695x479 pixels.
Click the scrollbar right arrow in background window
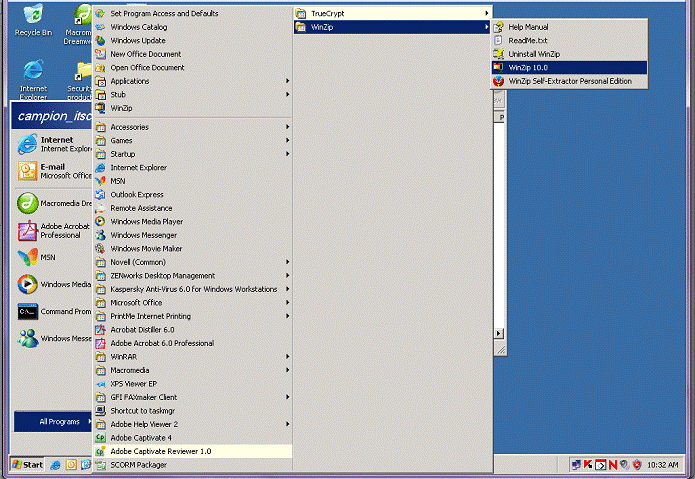pyautogui.click(x=499, y=333)
